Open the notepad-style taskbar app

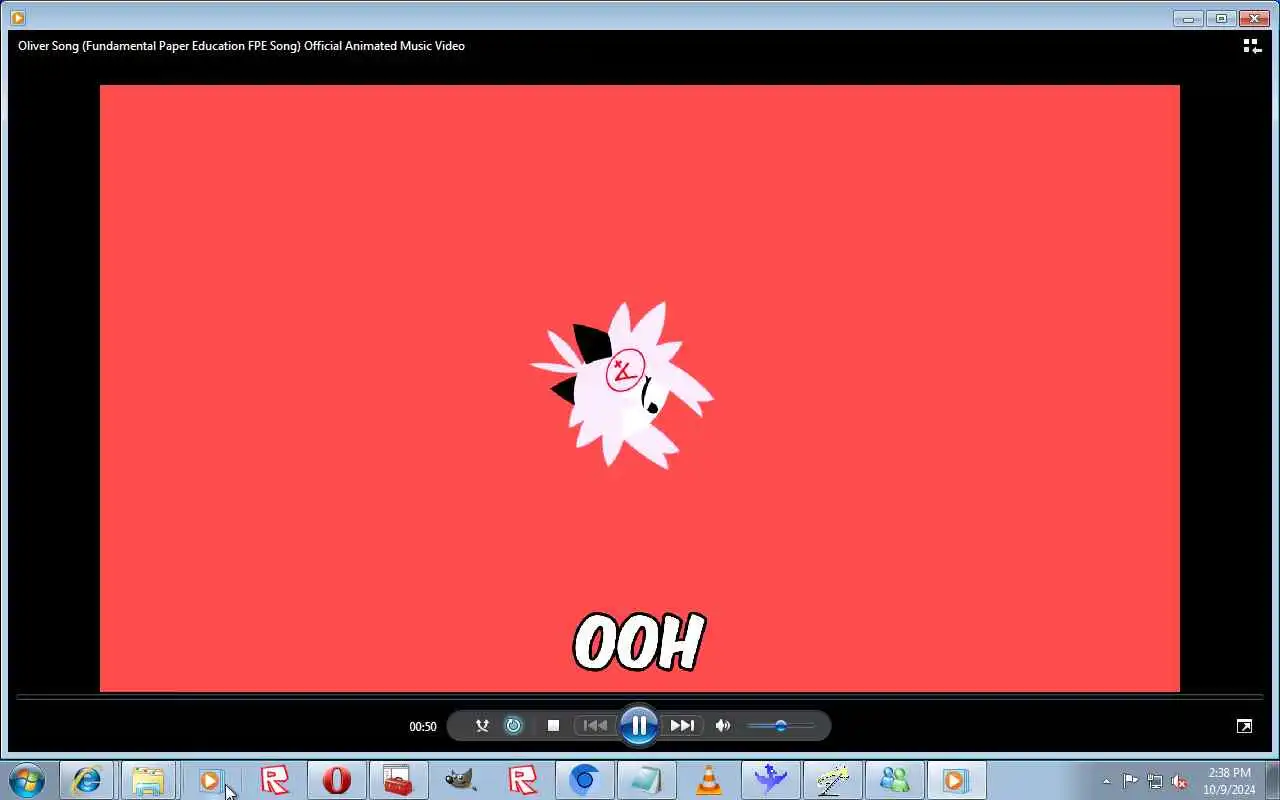(646, 780)
